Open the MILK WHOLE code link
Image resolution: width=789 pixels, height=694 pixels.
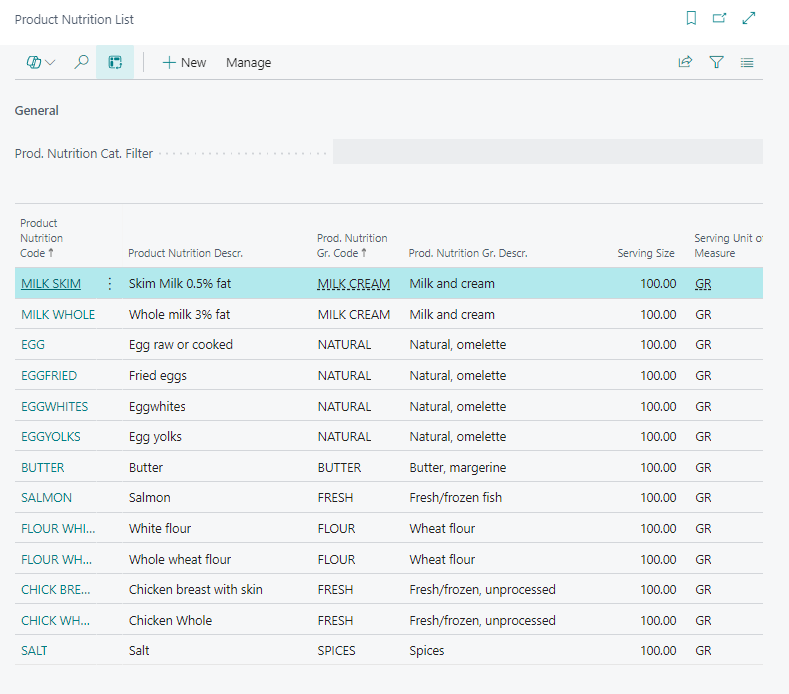pyautogui.click(x=58, y=314)
